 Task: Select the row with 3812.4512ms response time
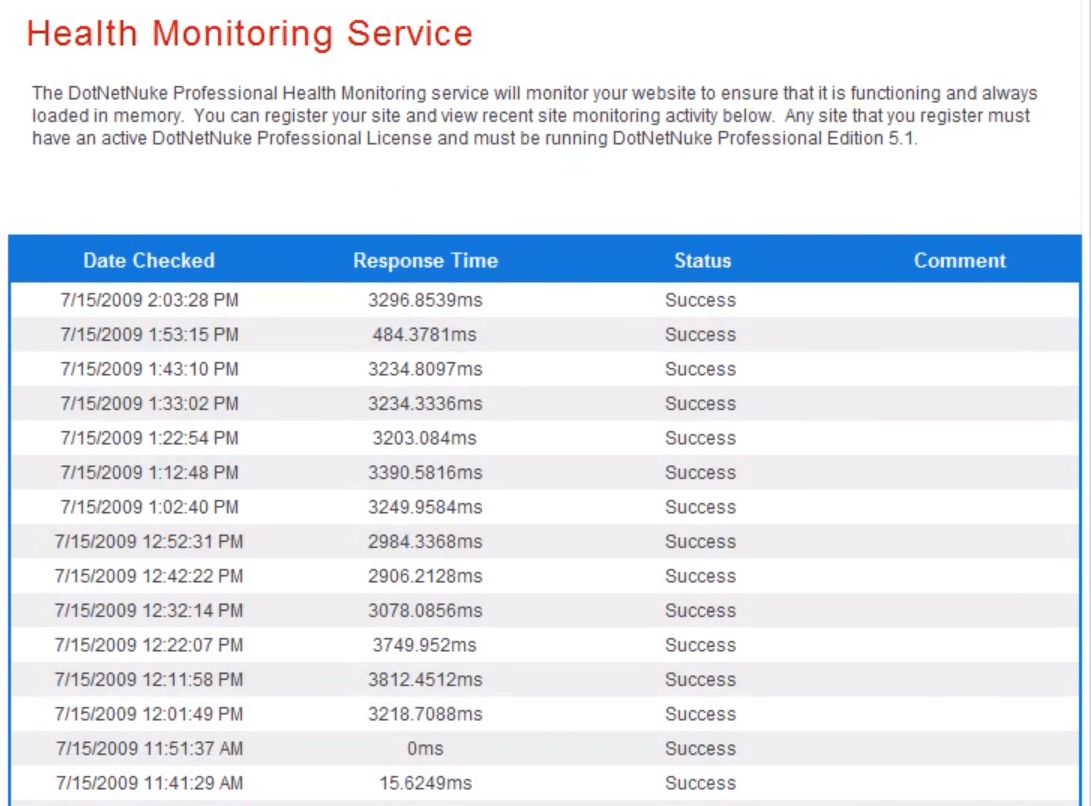(425, 679)
